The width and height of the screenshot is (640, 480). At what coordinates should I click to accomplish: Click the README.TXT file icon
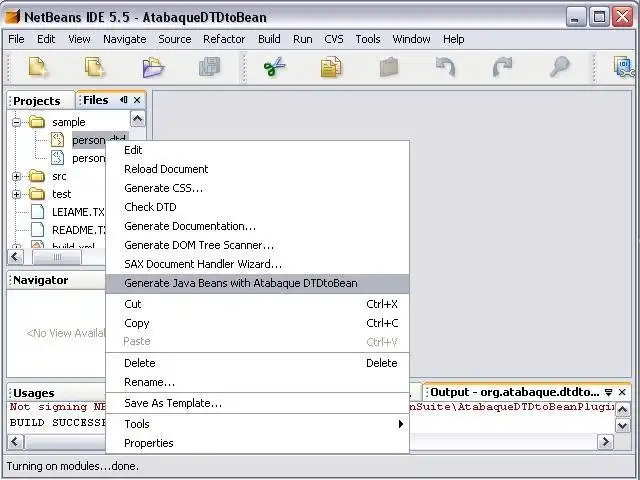pyautogui.click(x=38, y=230)
